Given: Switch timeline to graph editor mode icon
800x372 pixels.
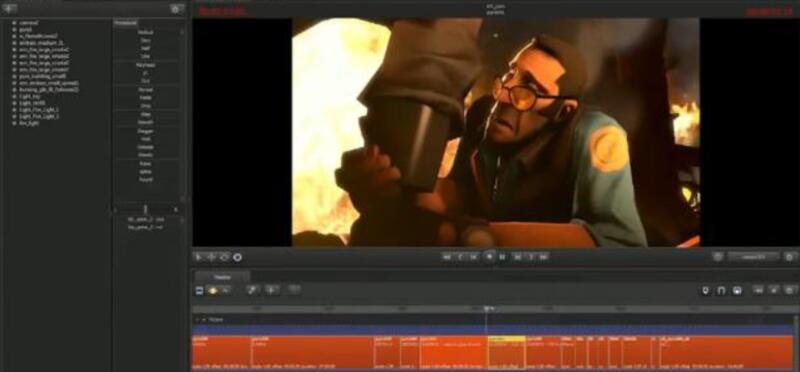Looking at the screenshot, I should (225, 290).
